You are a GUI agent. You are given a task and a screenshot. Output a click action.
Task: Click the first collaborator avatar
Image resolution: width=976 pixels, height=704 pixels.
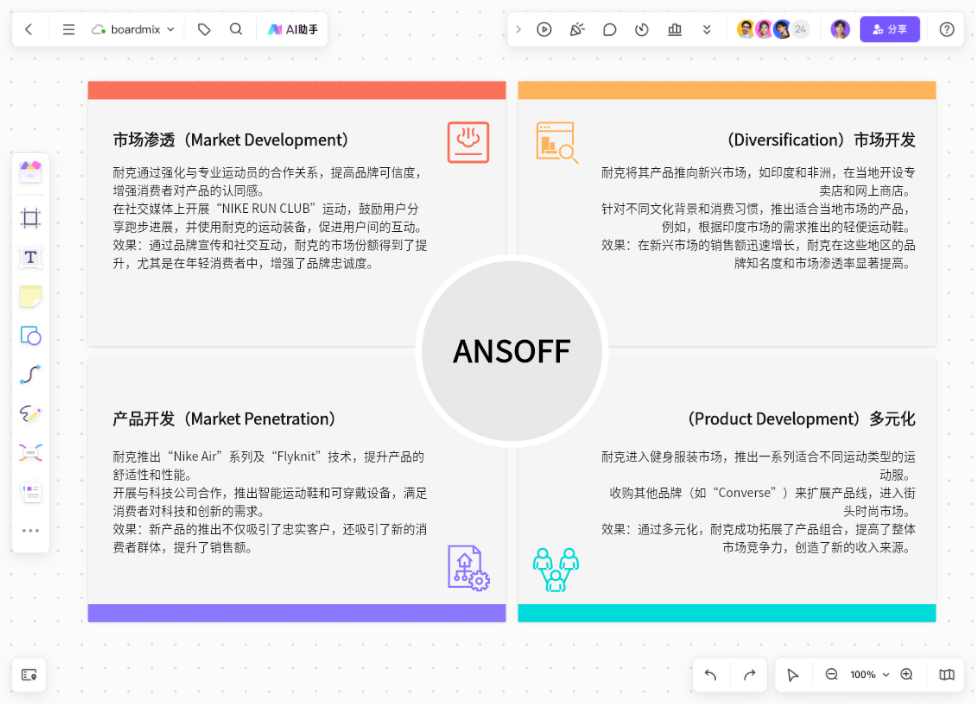[746, 29]
